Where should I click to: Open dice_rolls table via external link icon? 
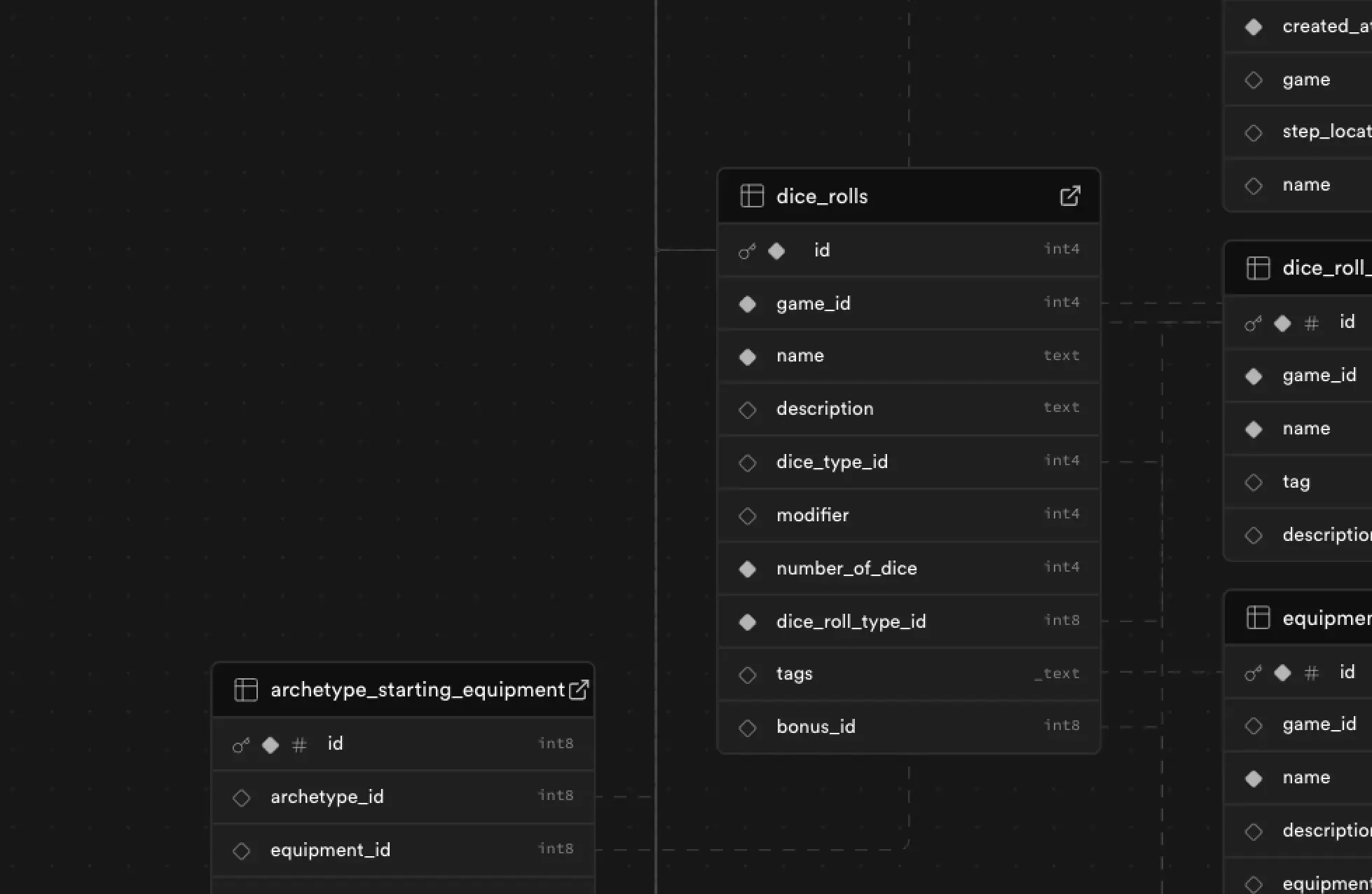pos(1070,196)
